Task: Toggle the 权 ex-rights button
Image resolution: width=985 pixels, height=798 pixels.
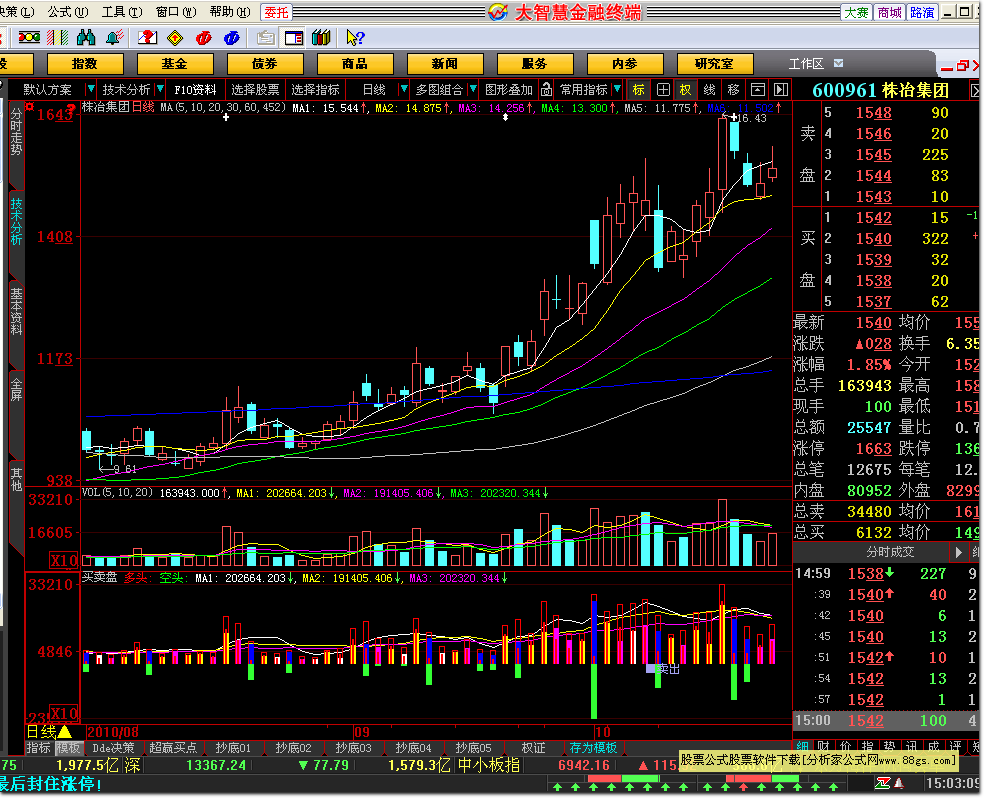Action: coord(685,90)
